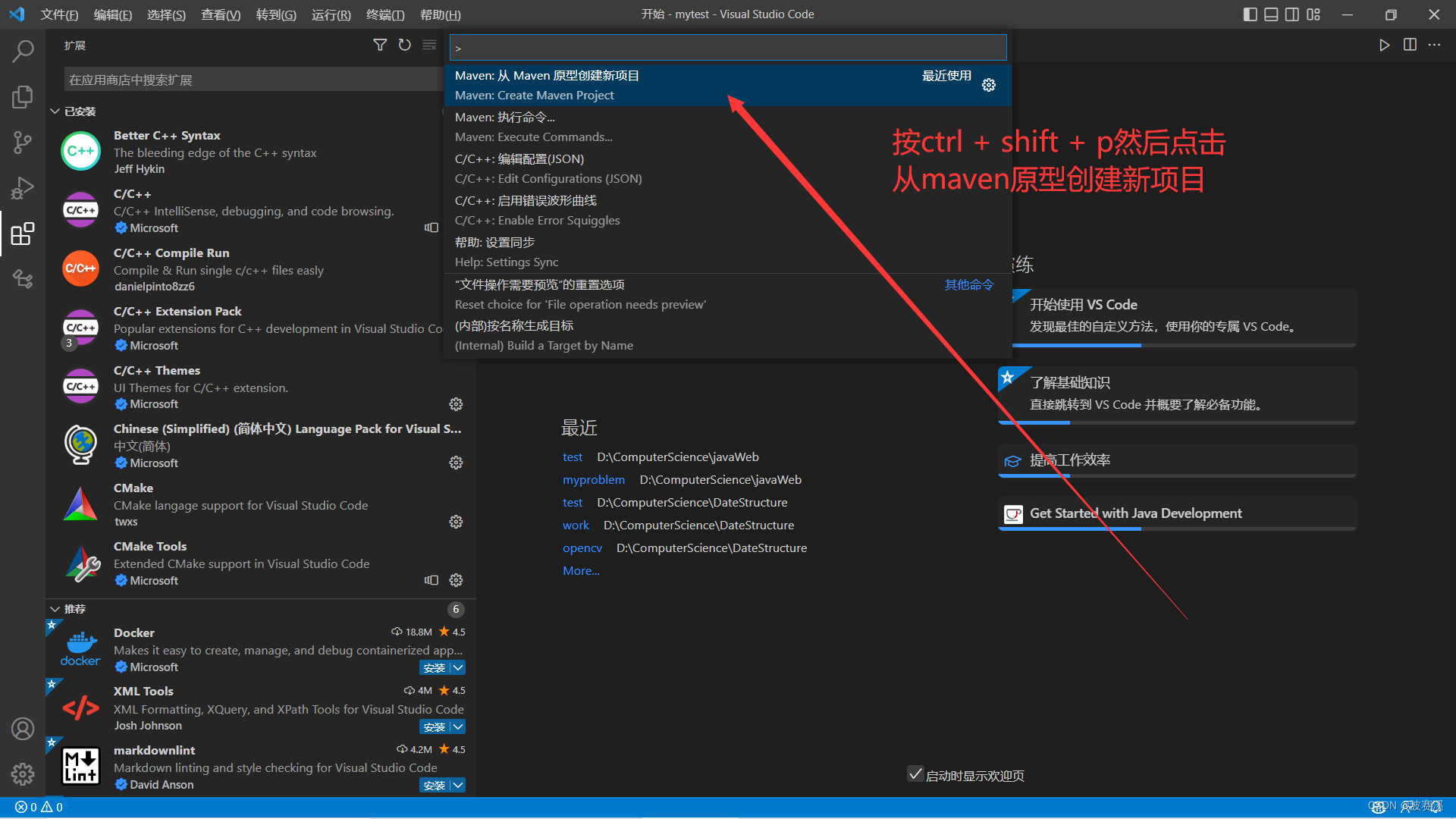This screenshot has height=819, width=1456.
Task: Install the Docker extension
Action: click(435, 668)
